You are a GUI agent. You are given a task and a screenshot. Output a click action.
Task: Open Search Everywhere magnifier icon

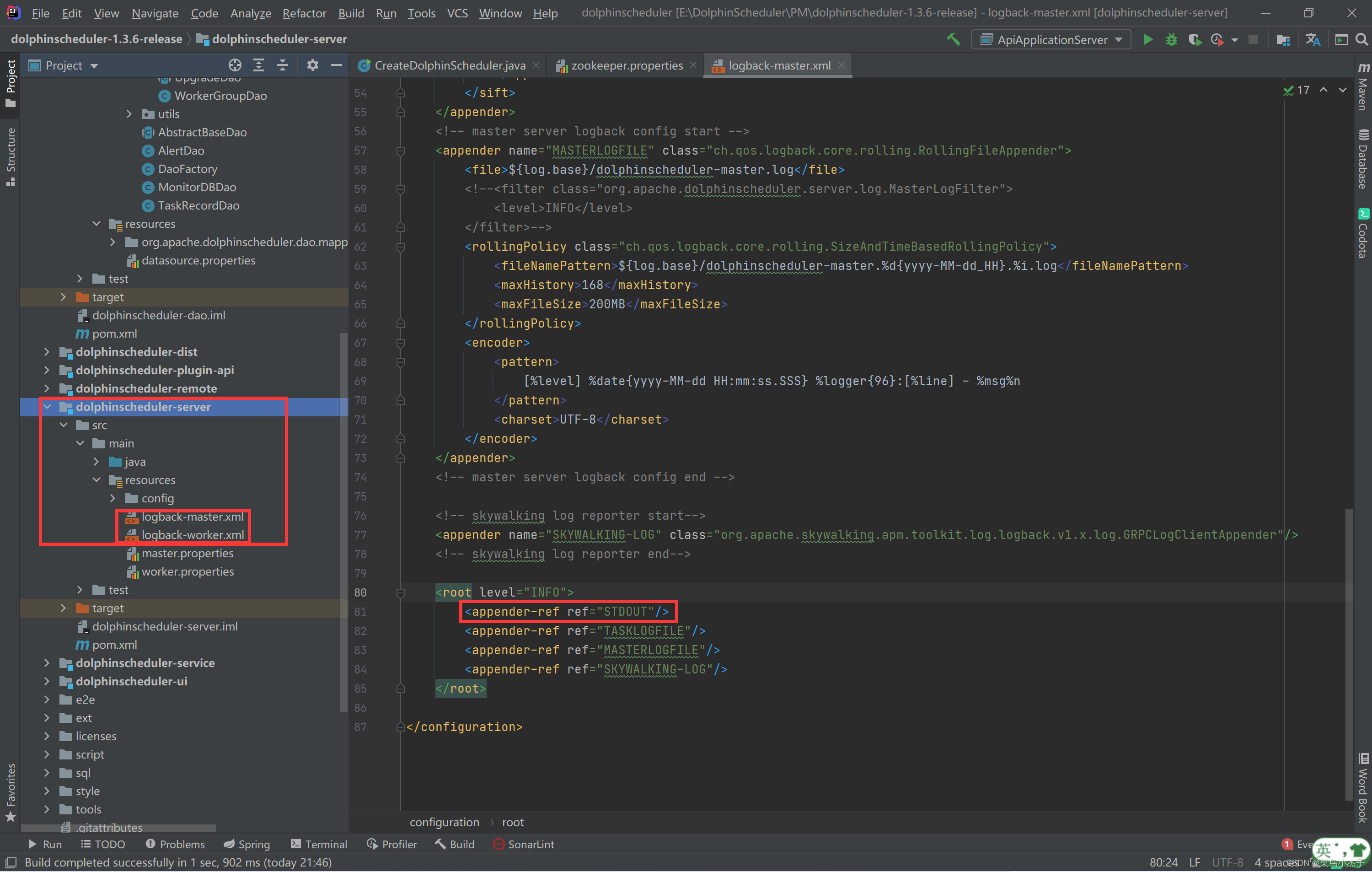[1361, 39]
